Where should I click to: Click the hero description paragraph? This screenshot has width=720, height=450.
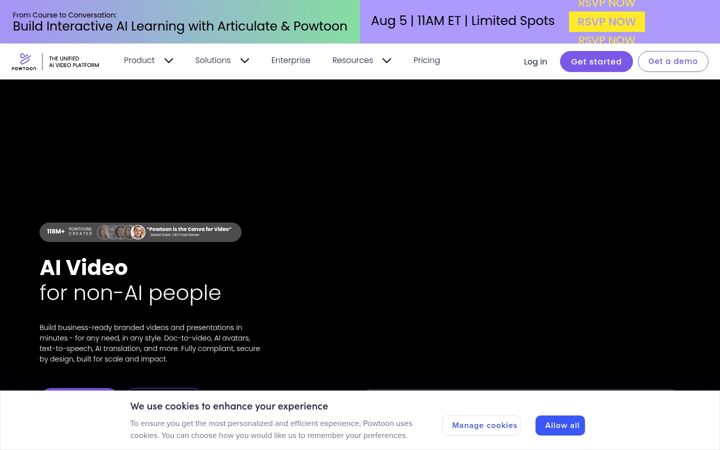pyautogui.click(x=150, y=343)
